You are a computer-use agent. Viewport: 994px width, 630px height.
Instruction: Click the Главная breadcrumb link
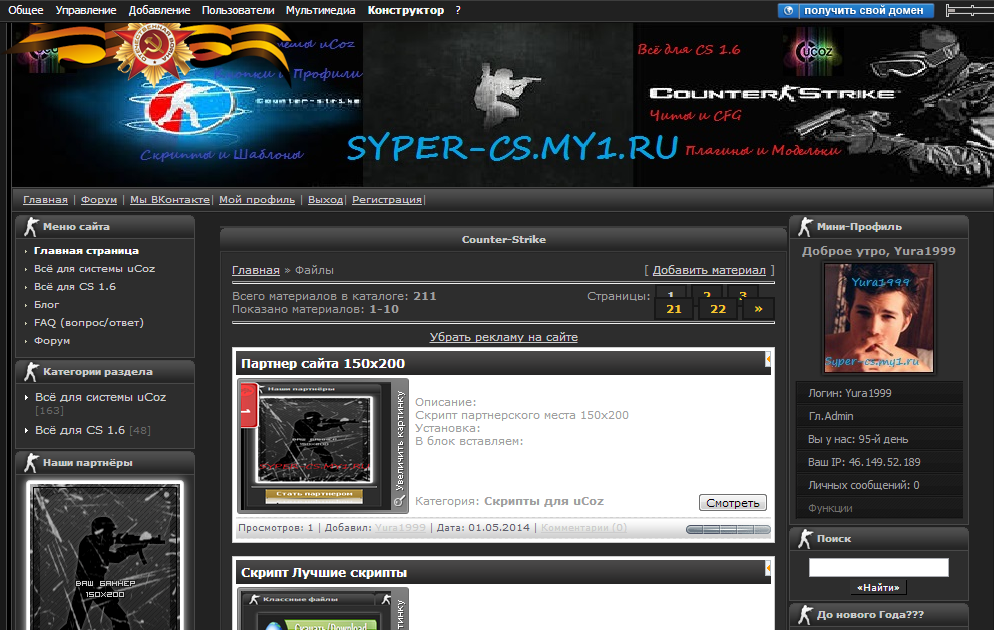255,270
